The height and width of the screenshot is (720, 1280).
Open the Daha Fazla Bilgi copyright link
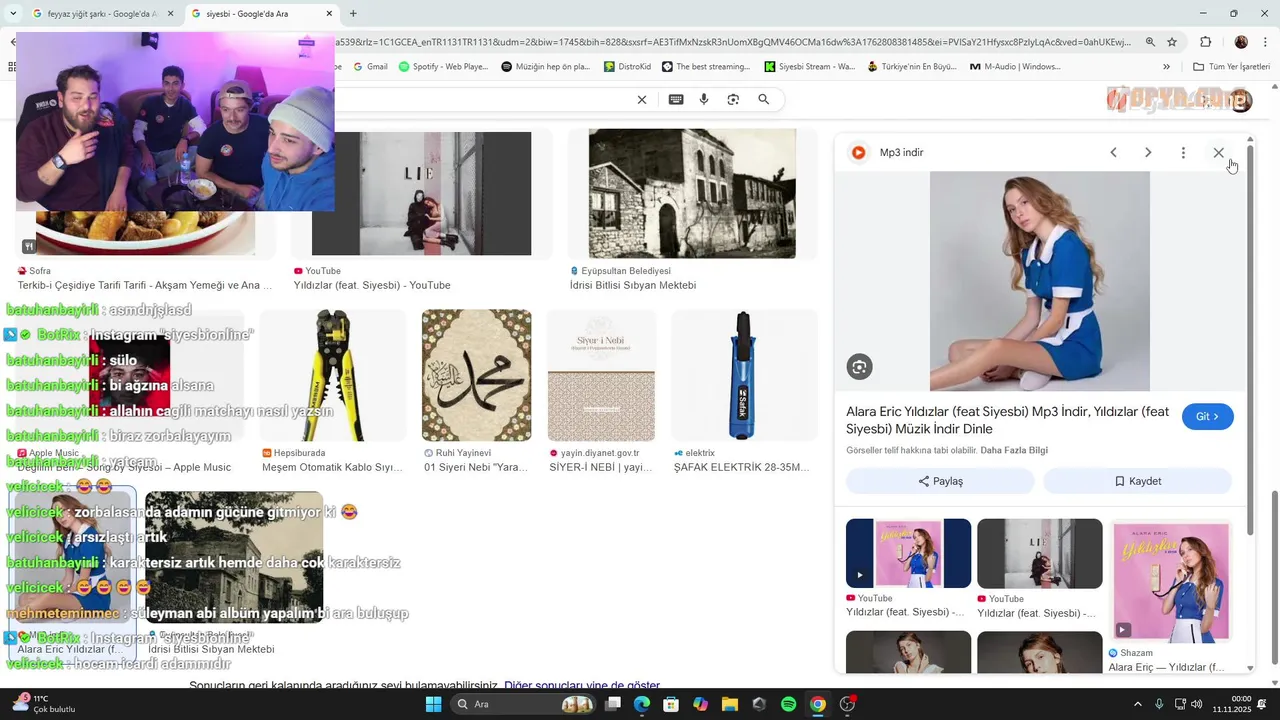(x=1014, y=450)
